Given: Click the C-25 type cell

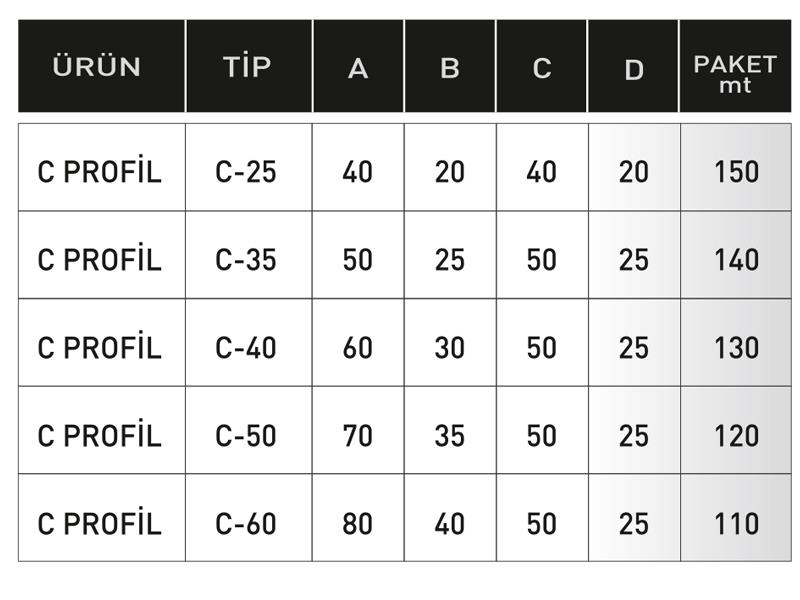Looking at the screenshot, I should (249, 167).
